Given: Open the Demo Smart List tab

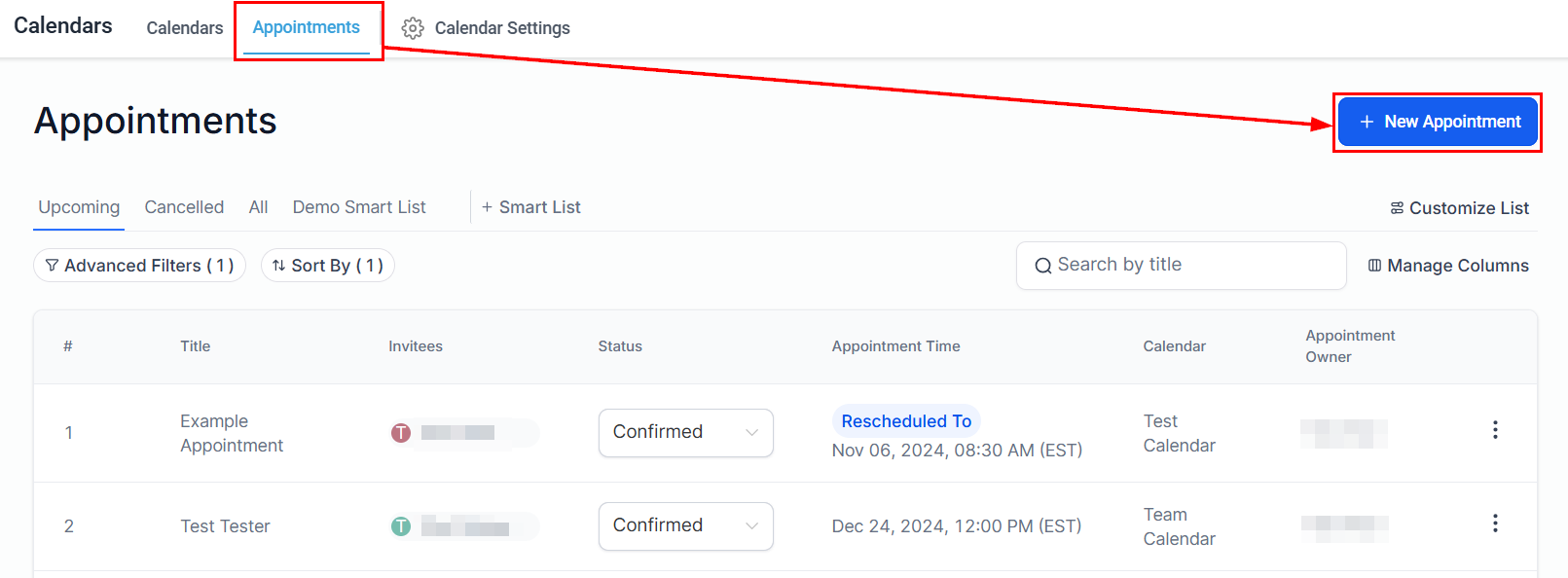Looking at the screenshot, I should coord(359,207).
